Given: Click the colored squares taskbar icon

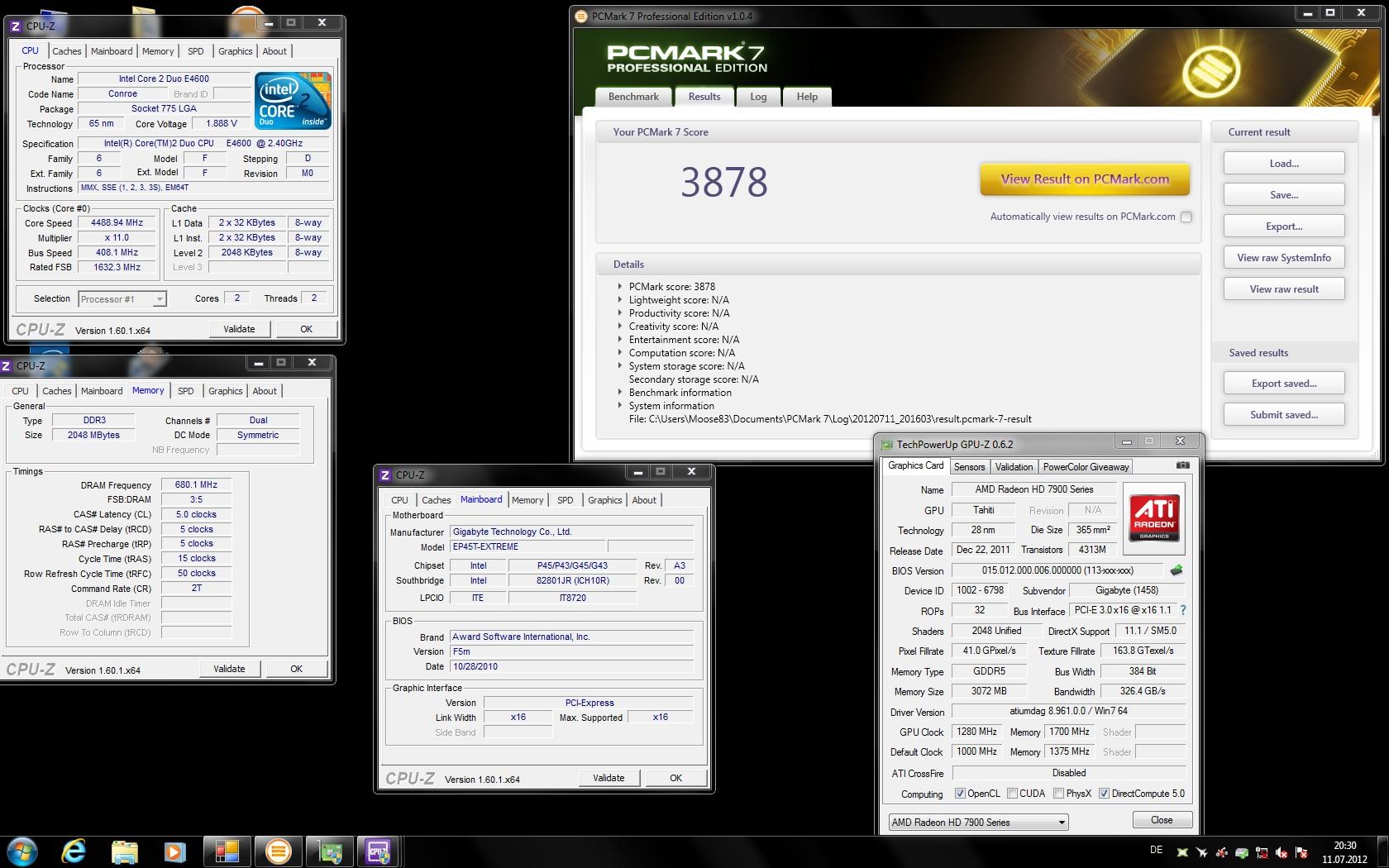Looking at the screenshot, I should pyautogui.click(x=226, y=851).
